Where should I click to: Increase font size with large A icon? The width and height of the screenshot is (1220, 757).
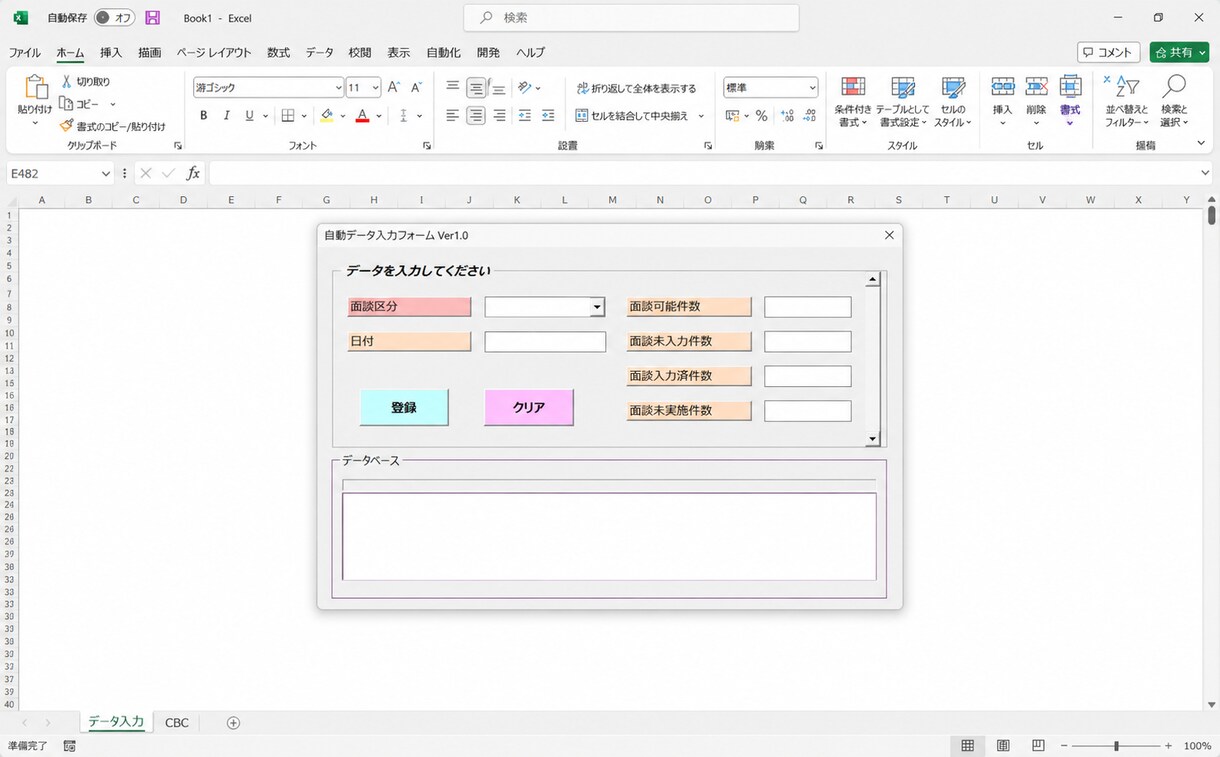coord(394,88)
